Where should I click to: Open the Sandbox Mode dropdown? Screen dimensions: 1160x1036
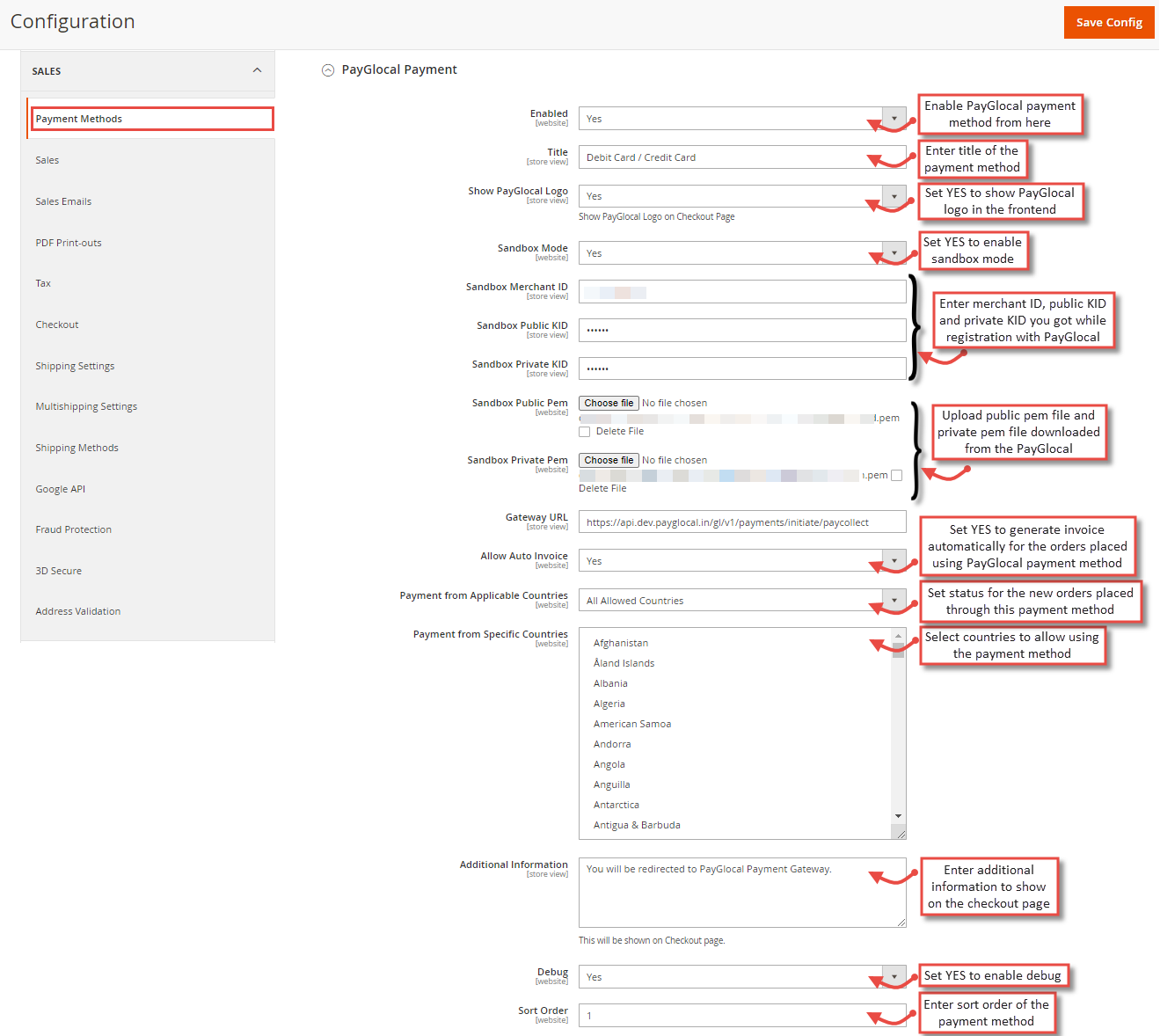tap(742, 253)
